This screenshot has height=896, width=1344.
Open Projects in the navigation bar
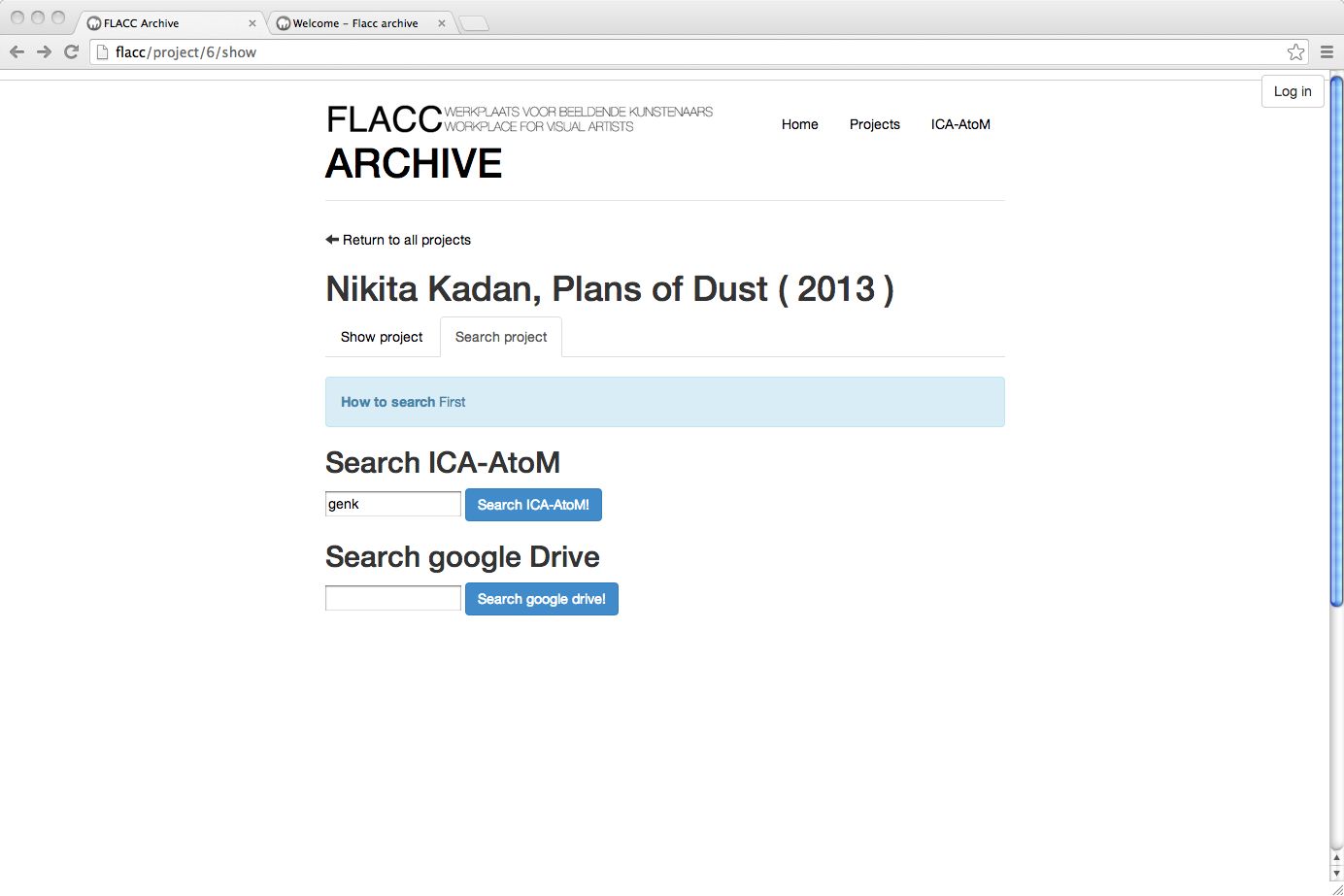875,124
